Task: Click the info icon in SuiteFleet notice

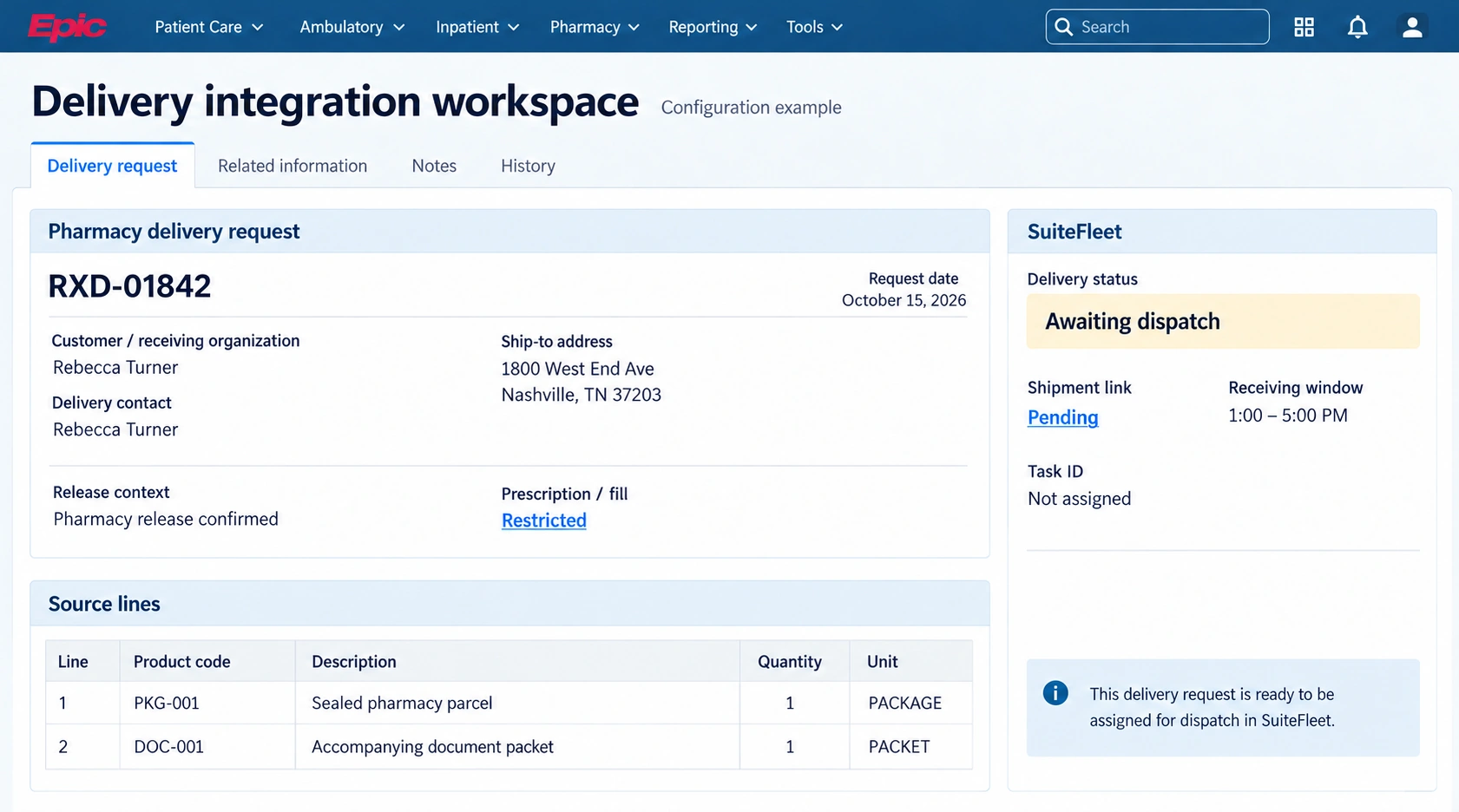Action: [1055, 693]
